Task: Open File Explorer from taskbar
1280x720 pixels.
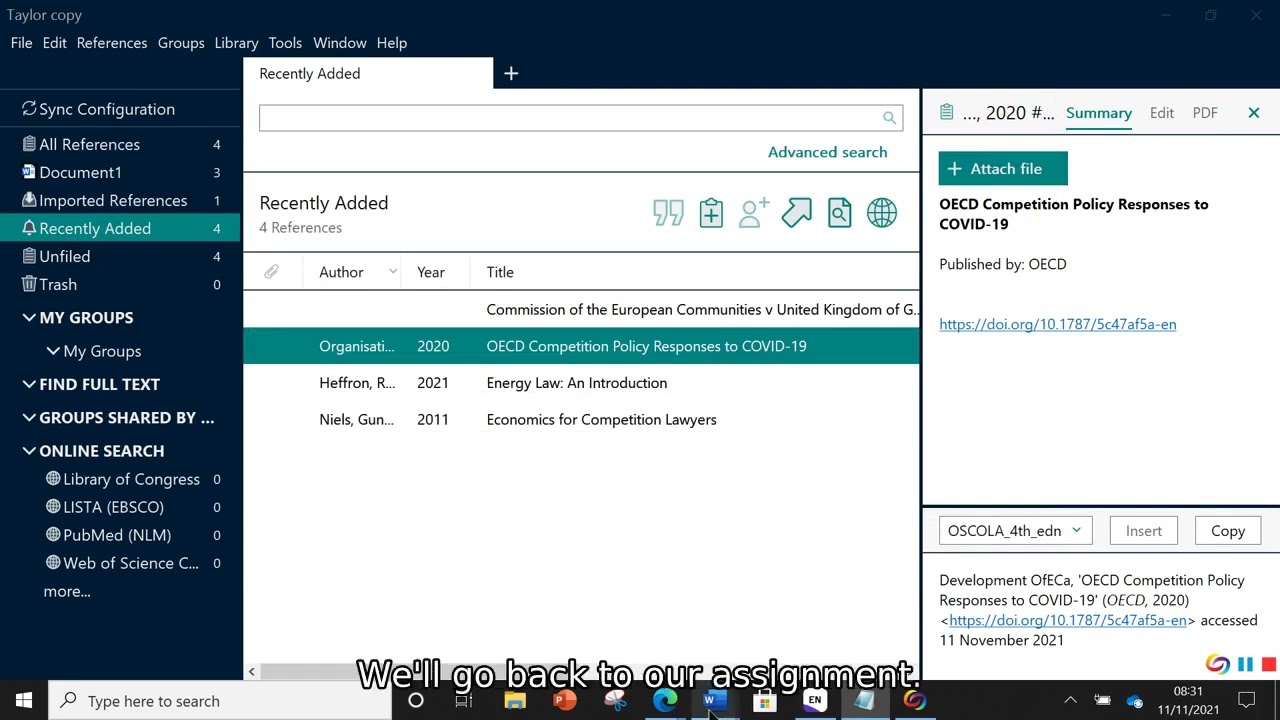Action: tap(515, 701)
